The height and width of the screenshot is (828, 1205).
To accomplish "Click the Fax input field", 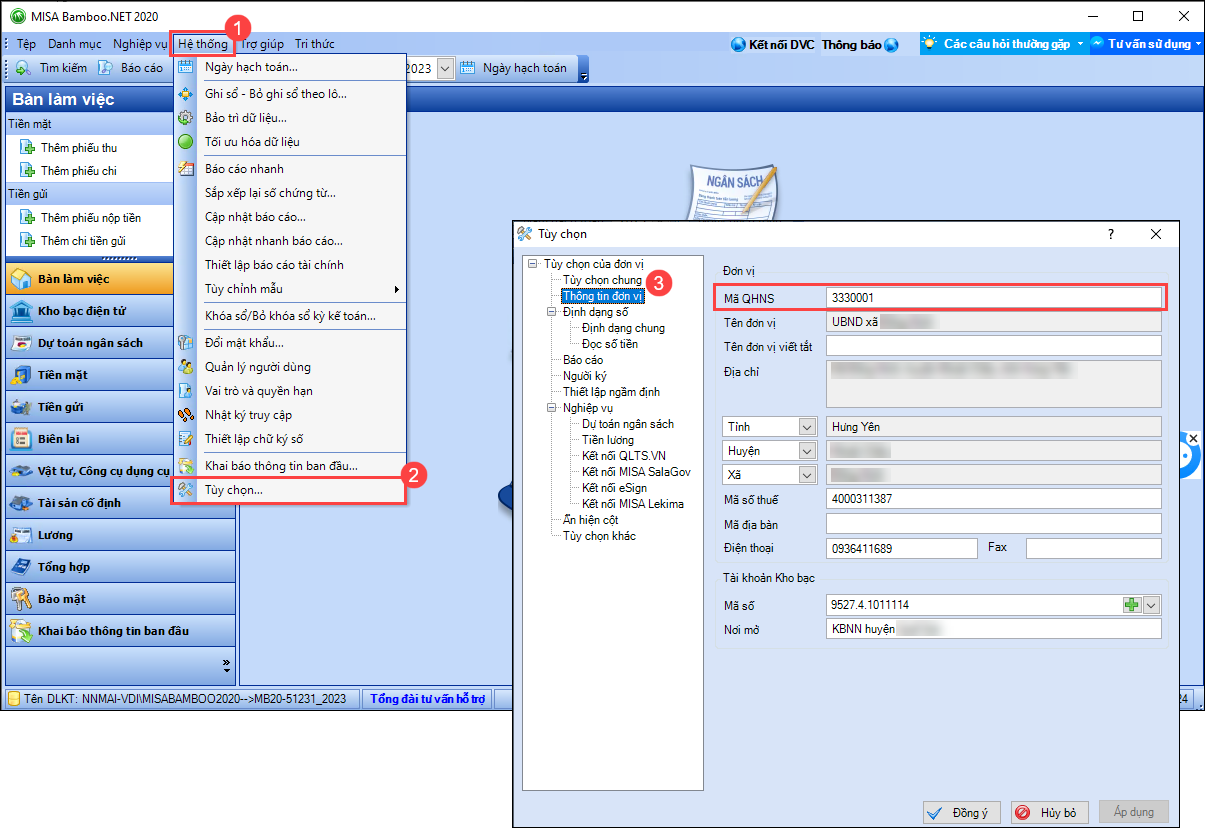I will pyautogui.click(x=1094, y=548).
